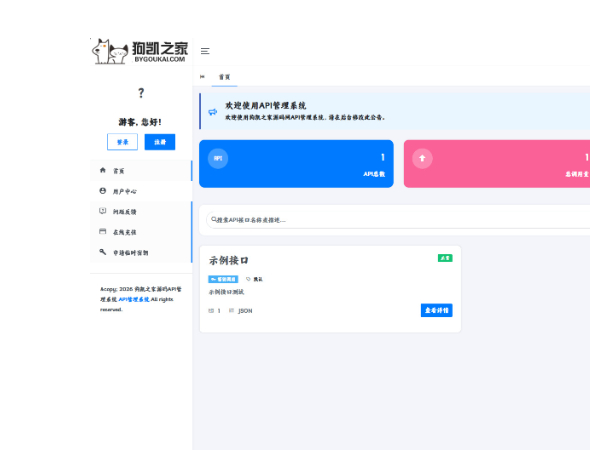Click the 登录 login button
Viewport: 590px width, 450px height.
[122, 142]
